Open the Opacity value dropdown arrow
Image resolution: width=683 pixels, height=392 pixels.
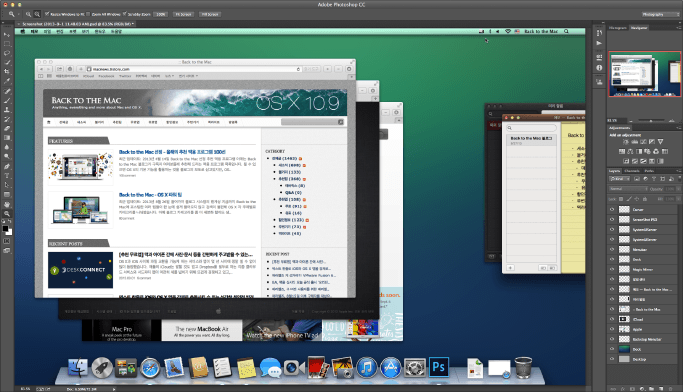(x=679, y=189)
